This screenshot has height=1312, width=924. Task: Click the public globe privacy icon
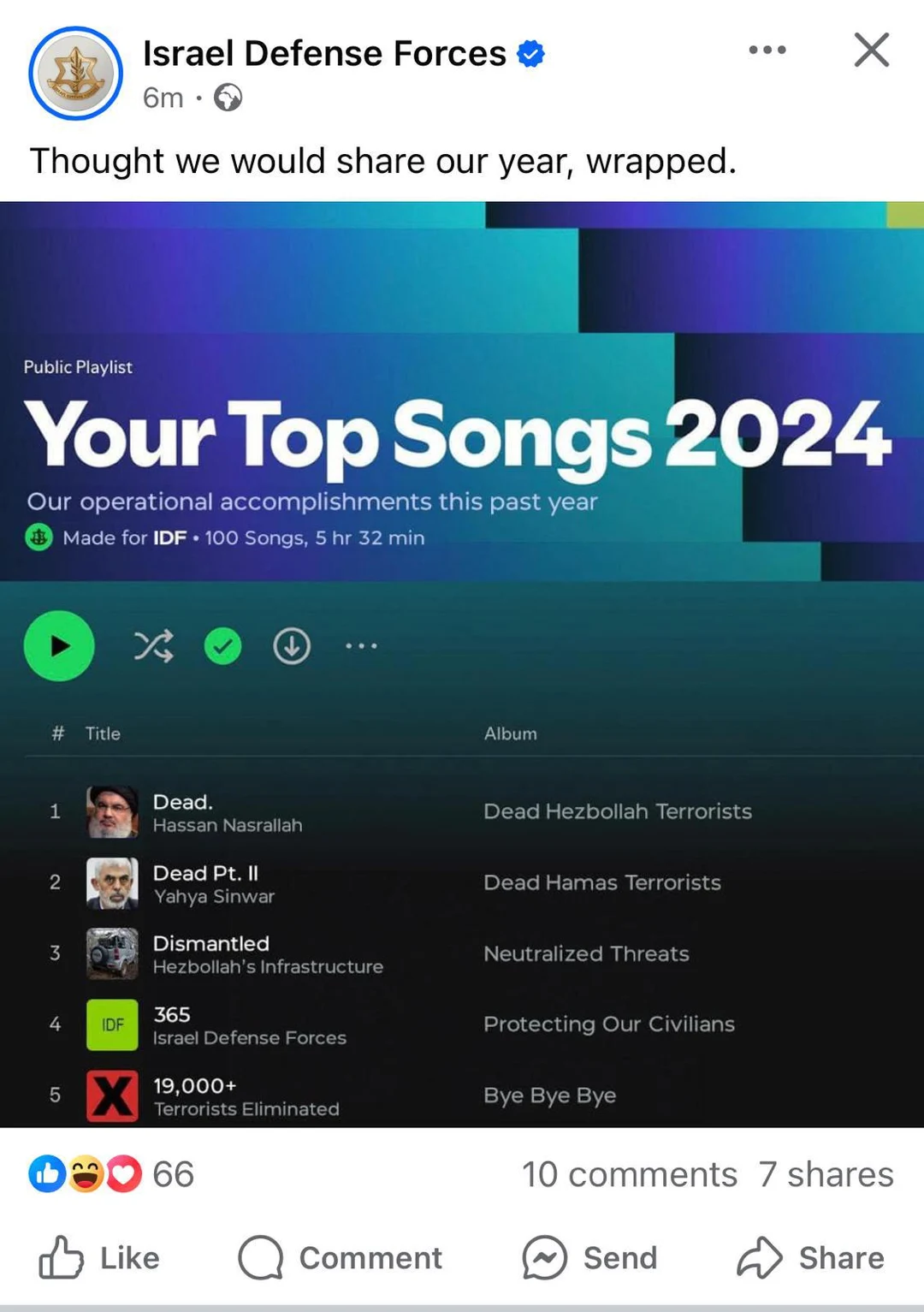point(228,98)
